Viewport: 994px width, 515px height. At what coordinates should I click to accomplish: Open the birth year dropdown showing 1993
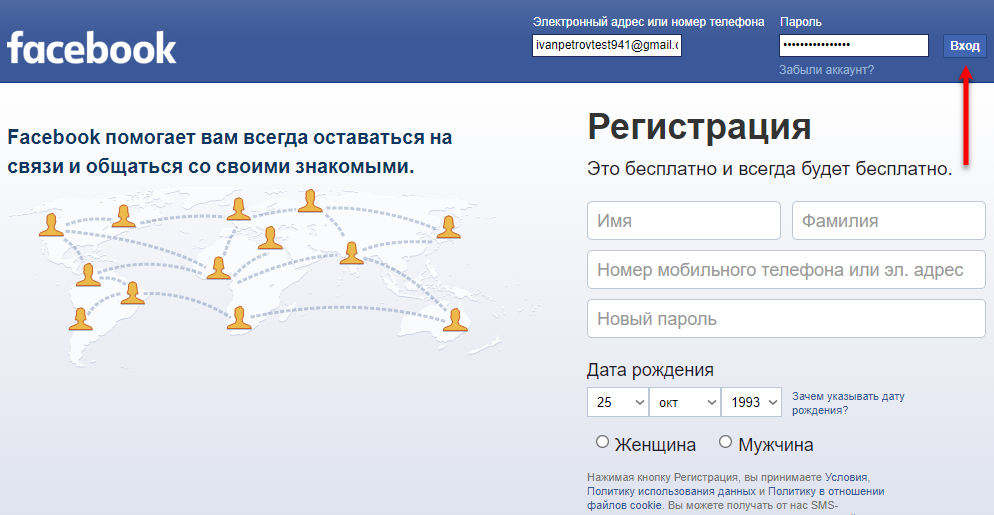(x=751, y=402)
